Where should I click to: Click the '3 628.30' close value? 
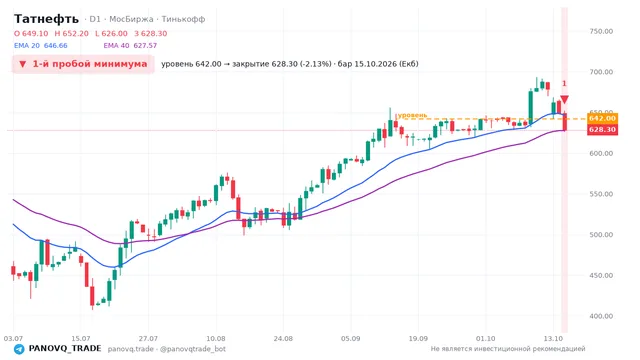151,33
